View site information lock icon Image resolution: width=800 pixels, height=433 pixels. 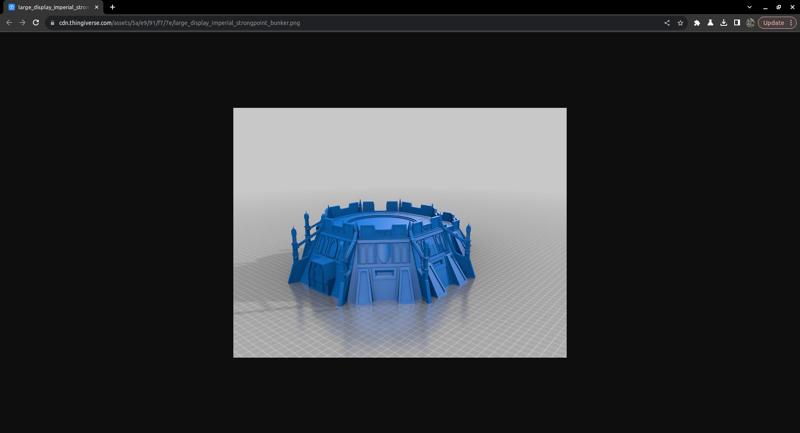[x=52, y=23]
